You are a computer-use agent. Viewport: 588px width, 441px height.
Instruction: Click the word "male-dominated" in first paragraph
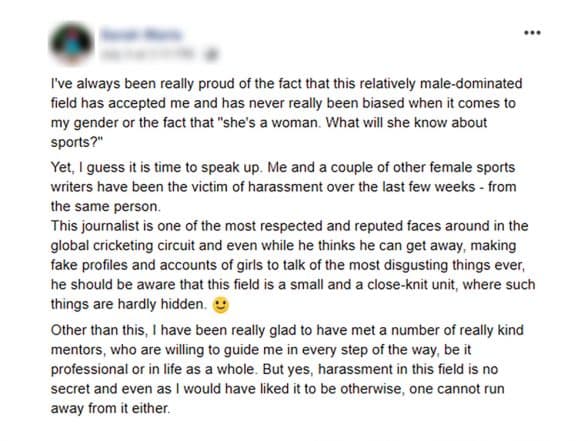pyautogui.click(x=471, y=83)
